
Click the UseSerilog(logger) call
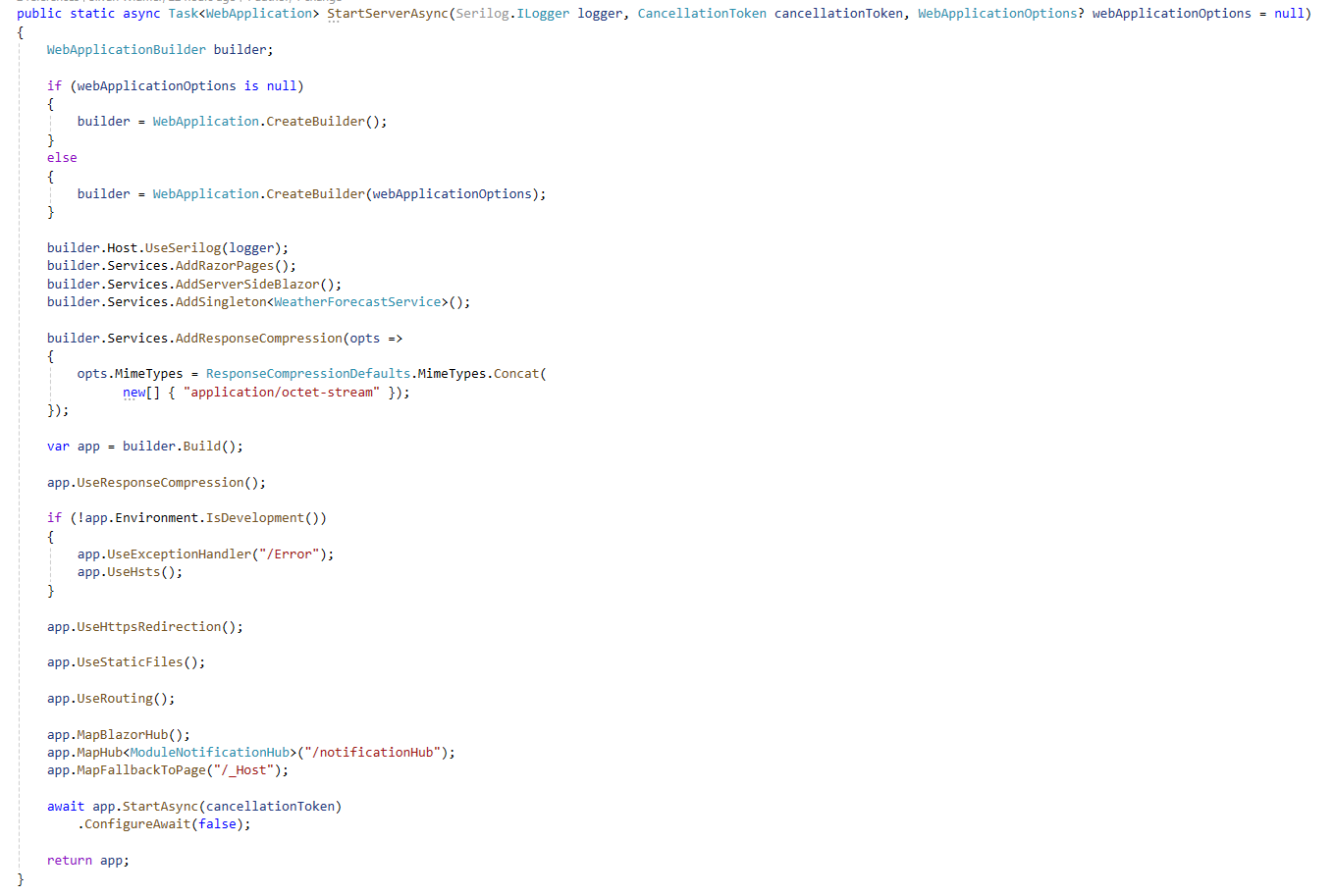[x=214, y=247]
